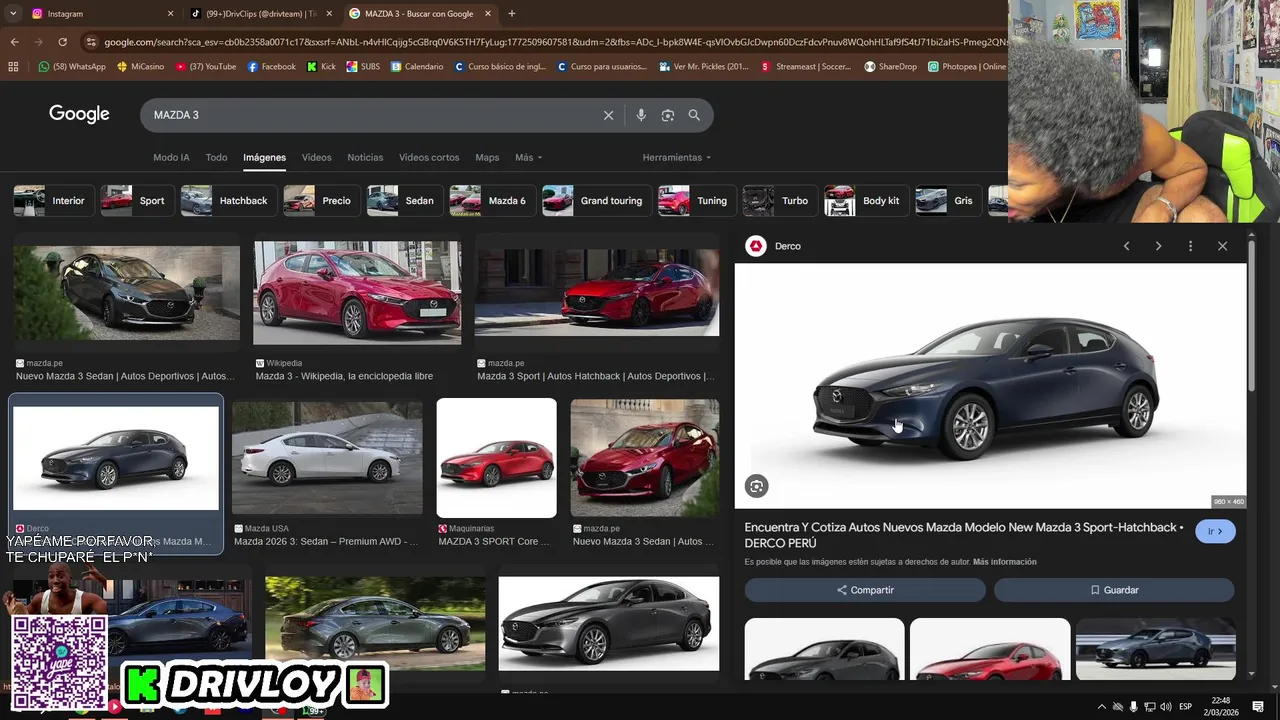Open the SUBS bookmark
Screen dimensions: 1280x720
coord(363,67)
